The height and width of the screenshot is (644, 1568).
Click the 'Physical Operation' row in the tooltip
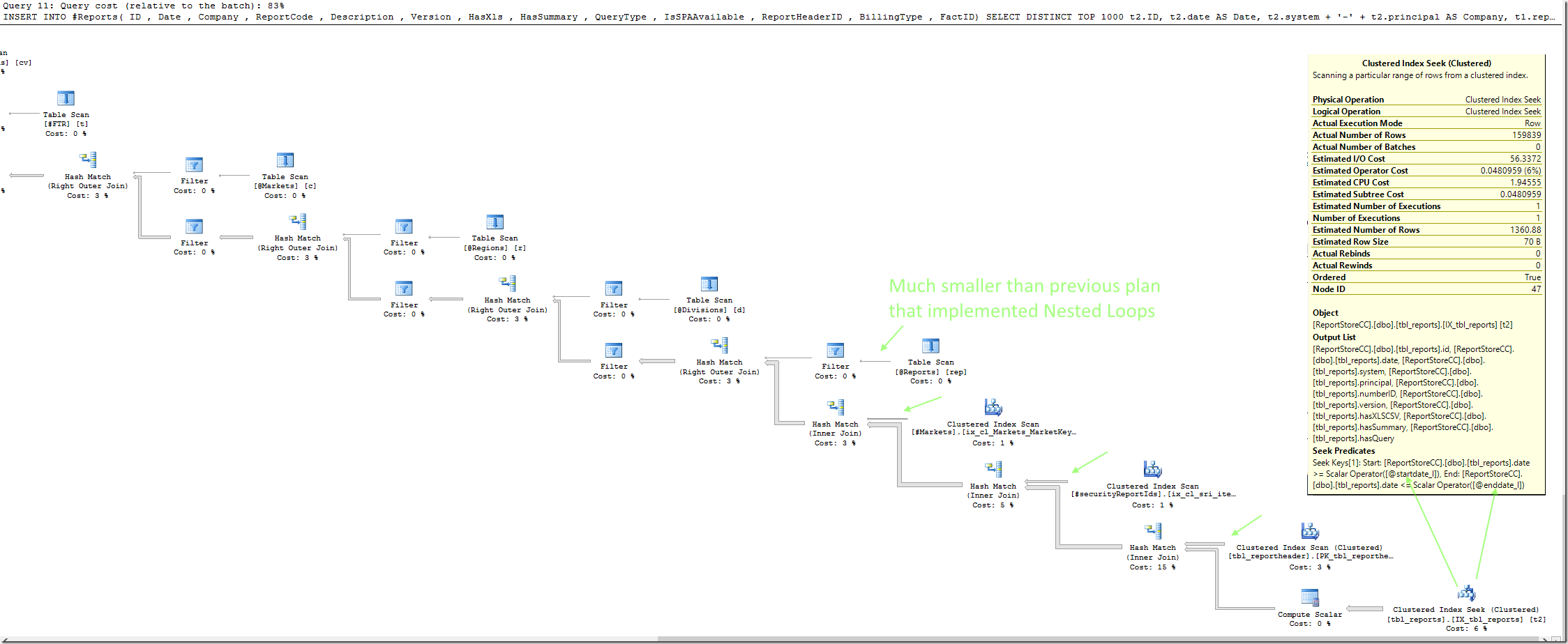[x=1426, y=100]
